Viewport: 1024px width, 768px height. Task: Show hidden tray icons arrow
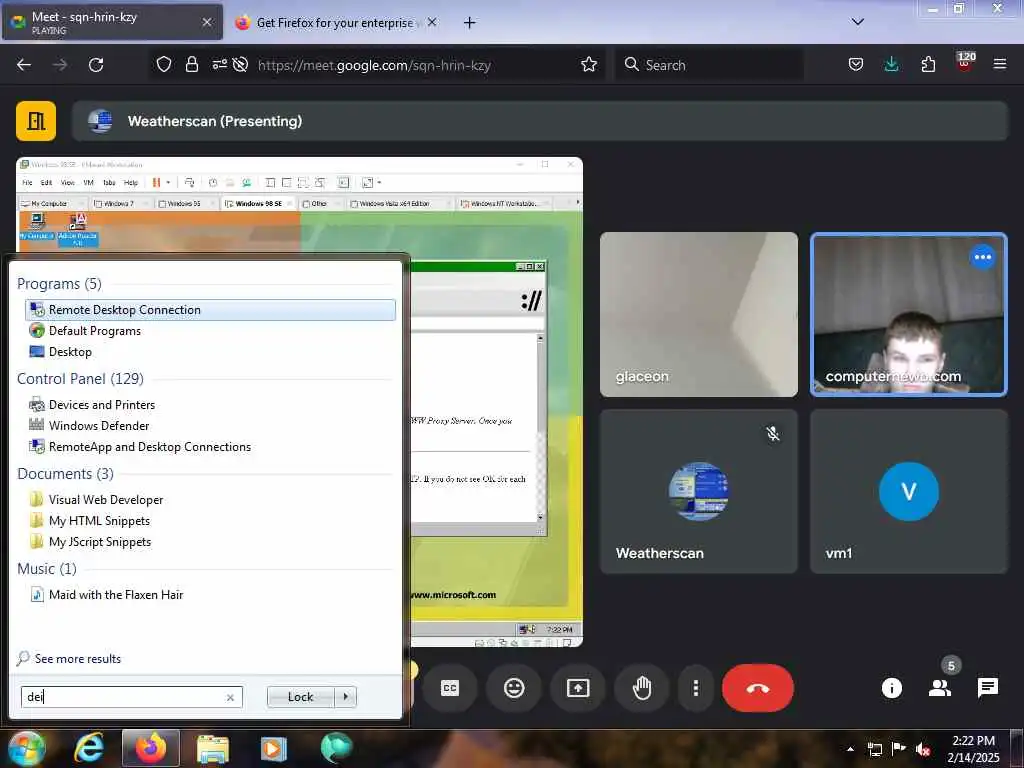(x=850, y=748)
